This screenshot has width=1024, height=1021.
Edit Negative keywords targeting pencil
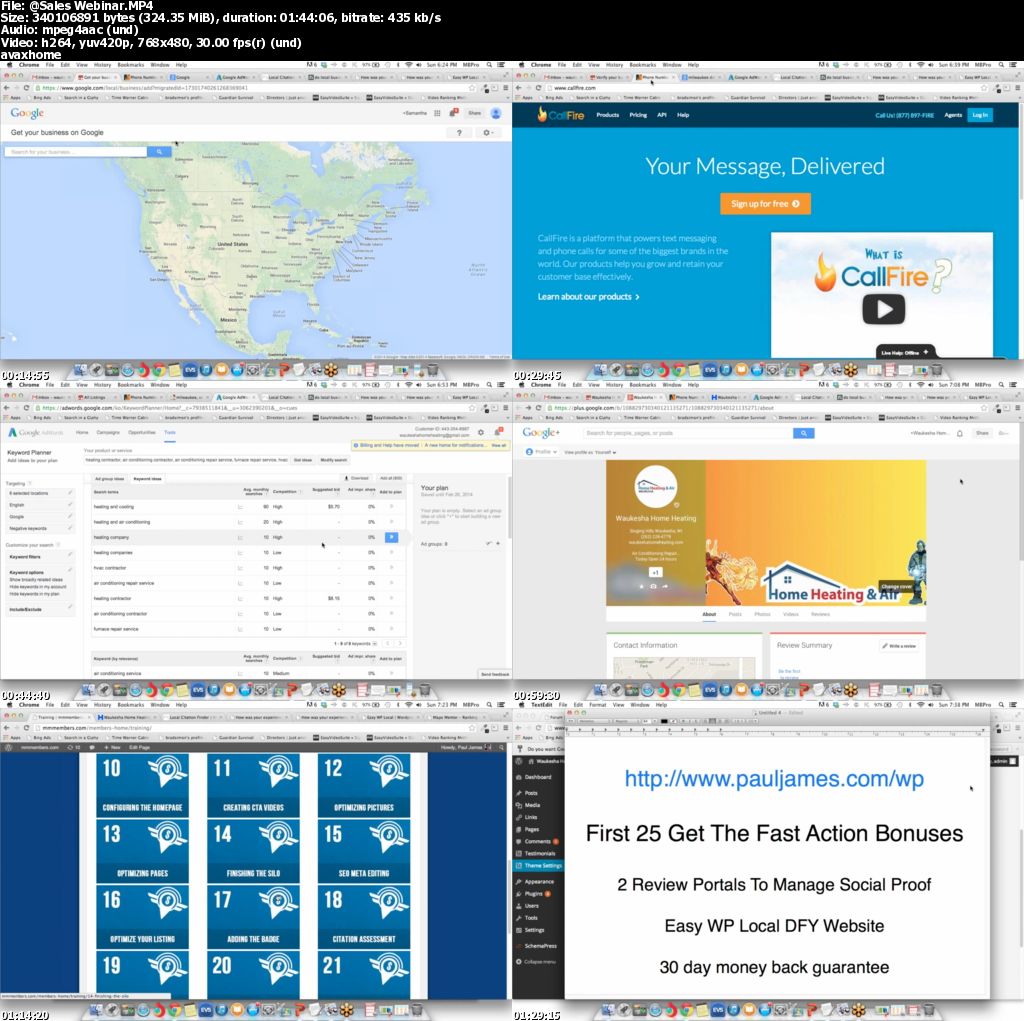(x=70, y=528)
